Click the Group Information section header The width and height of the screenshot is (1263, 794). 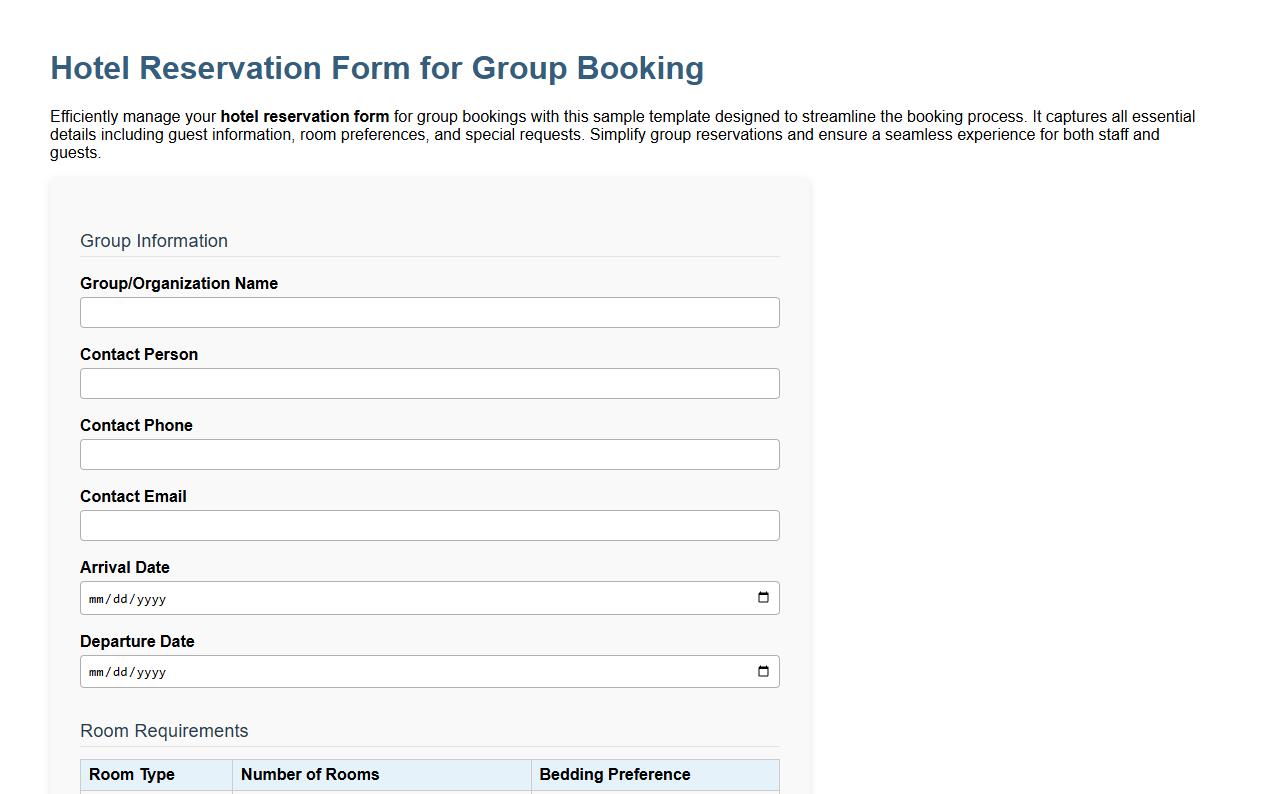(x=153, y=241)
